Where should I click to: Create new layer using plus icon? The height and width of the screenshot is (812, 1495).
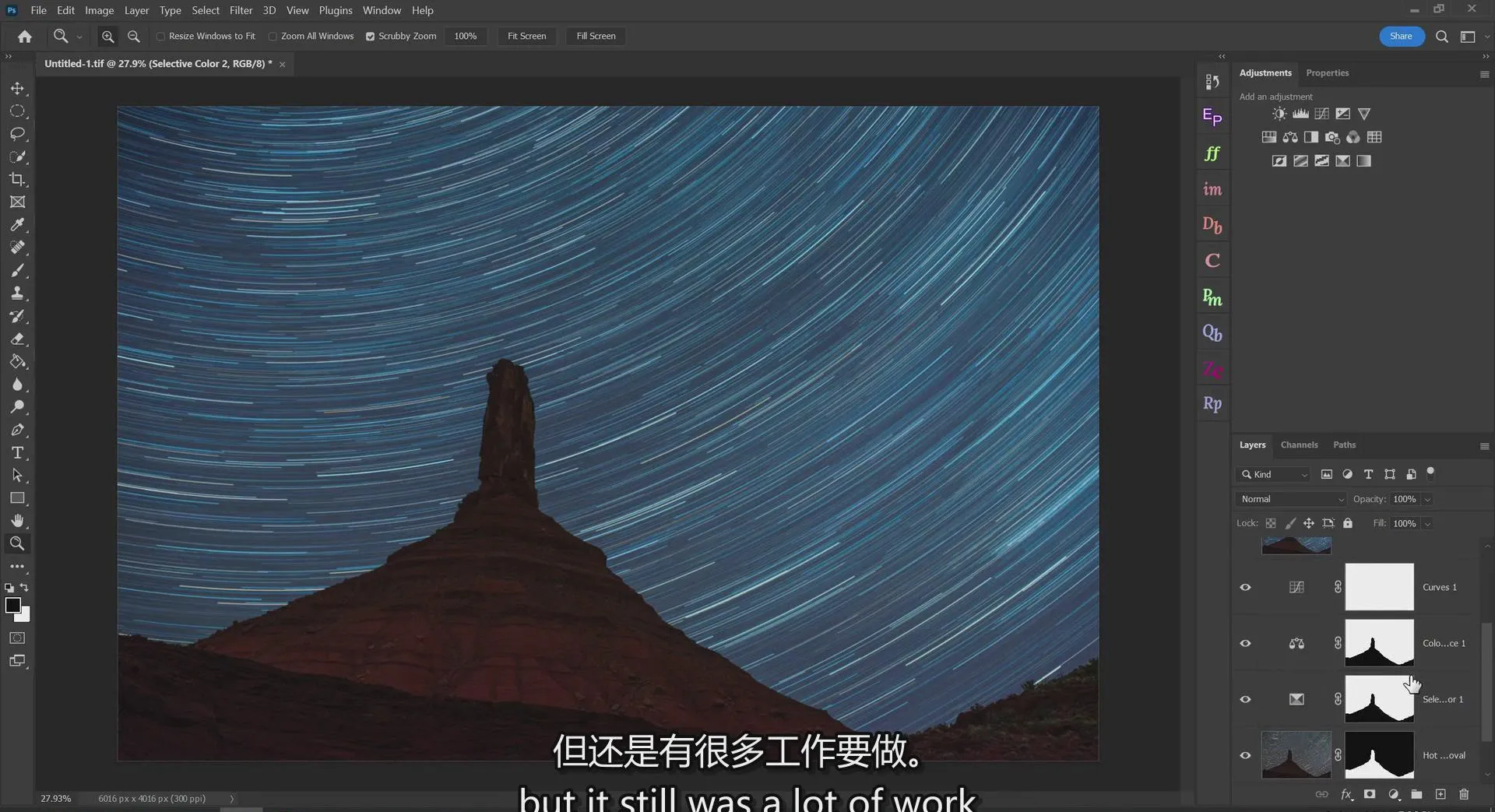coord(1440,794)
